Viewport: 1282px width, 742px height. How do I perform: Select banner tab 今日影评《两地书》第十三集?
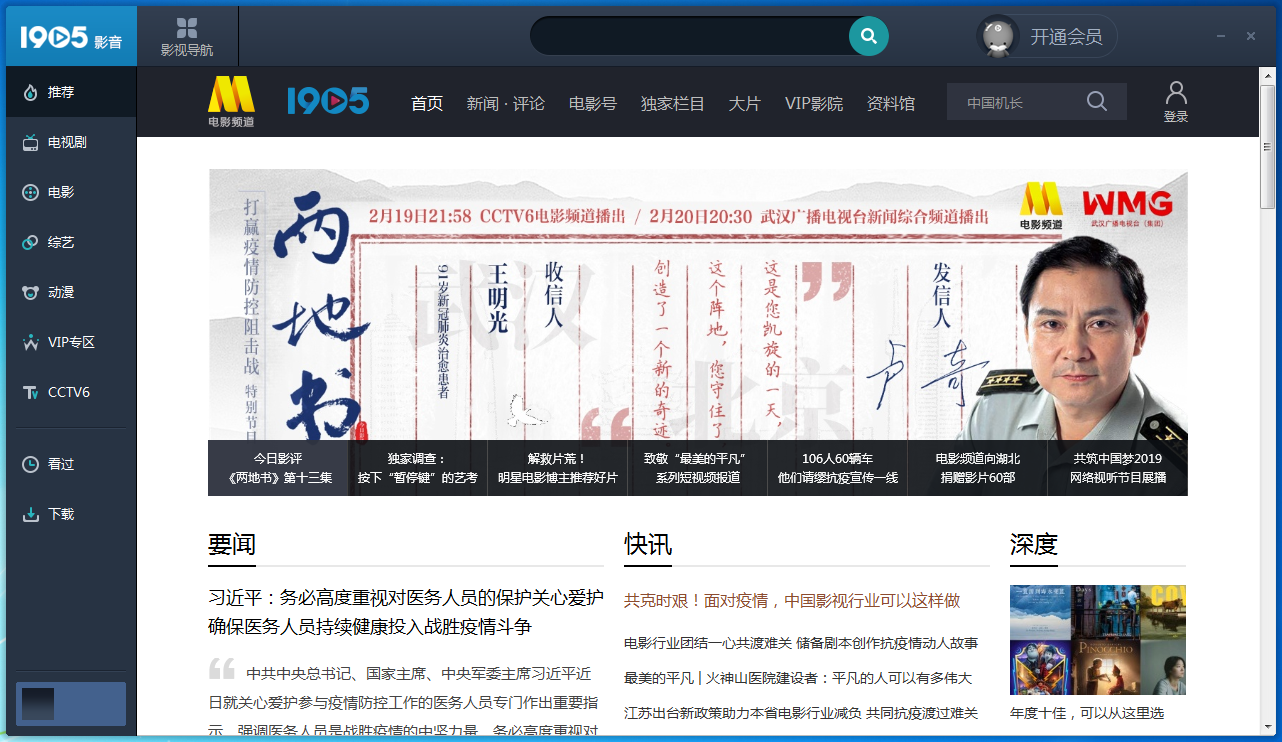[x=278, y=468]
